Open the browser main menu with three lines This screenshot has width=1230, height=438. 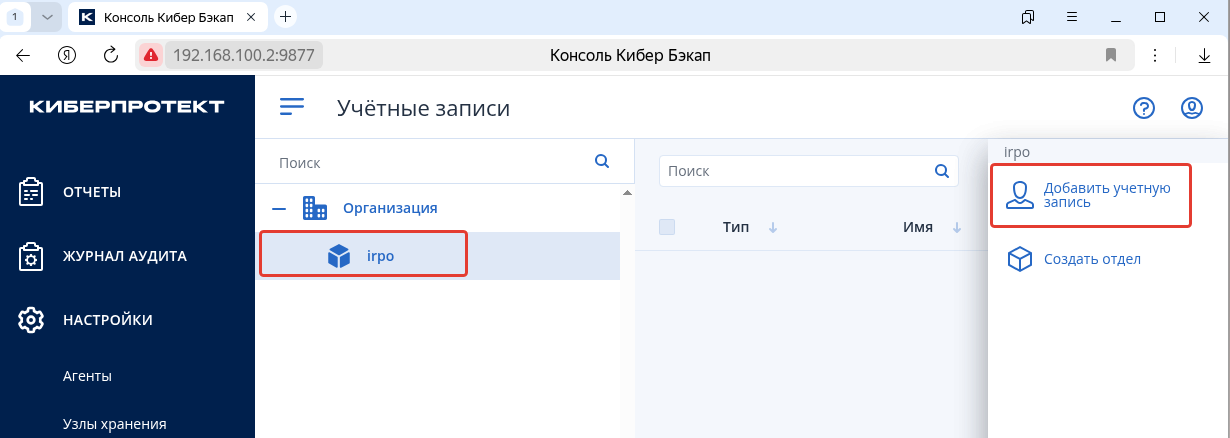click(x=1072, y=17)
